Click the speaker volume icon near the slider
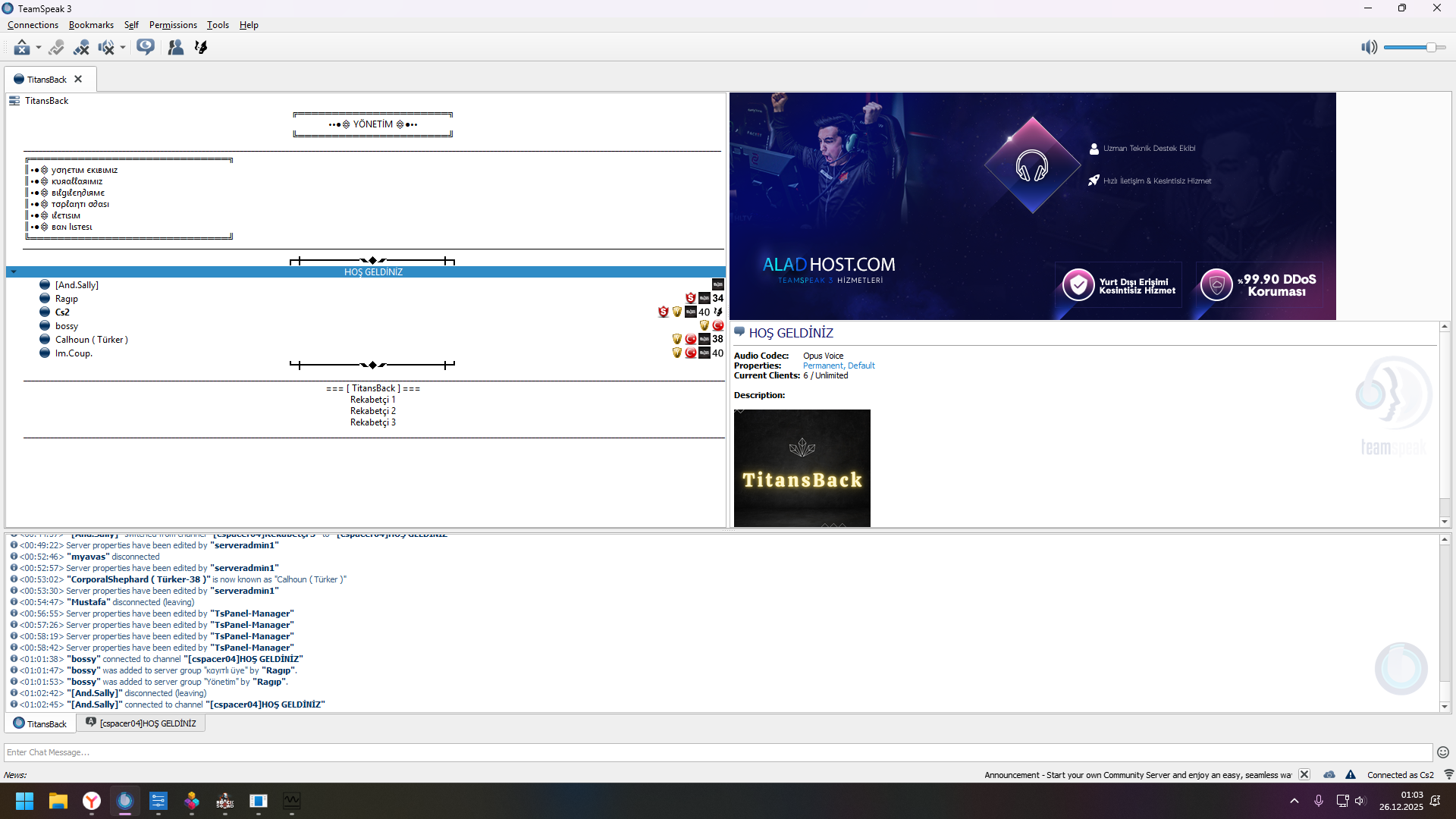Screen dimensions: 1456x819 point(1369,48)
